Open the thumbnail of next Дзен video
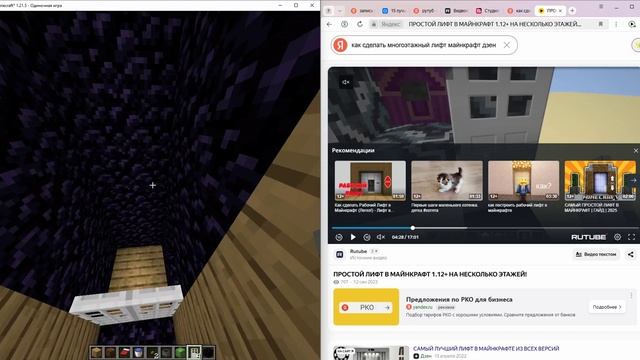This screenshot has height=360, width=640. pos(371,353)
